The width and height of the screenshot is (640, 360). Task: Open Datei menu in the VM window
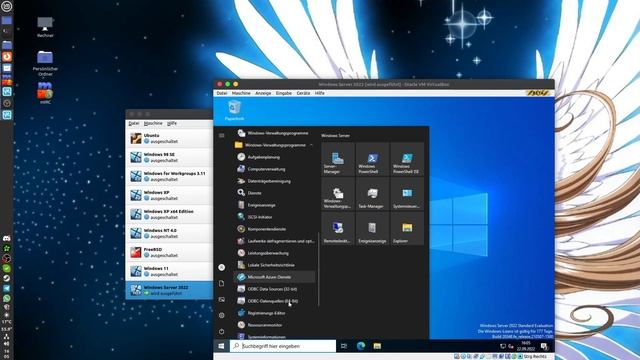[222, 93]
